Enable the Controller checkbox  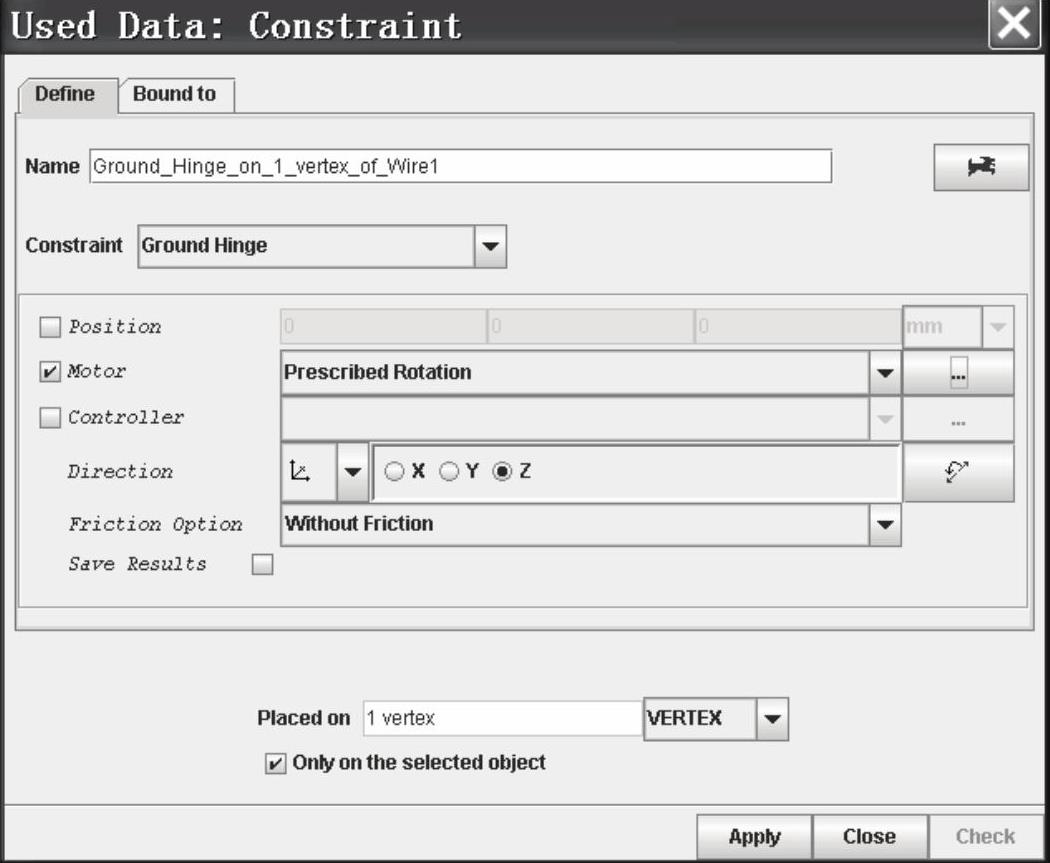49,418
